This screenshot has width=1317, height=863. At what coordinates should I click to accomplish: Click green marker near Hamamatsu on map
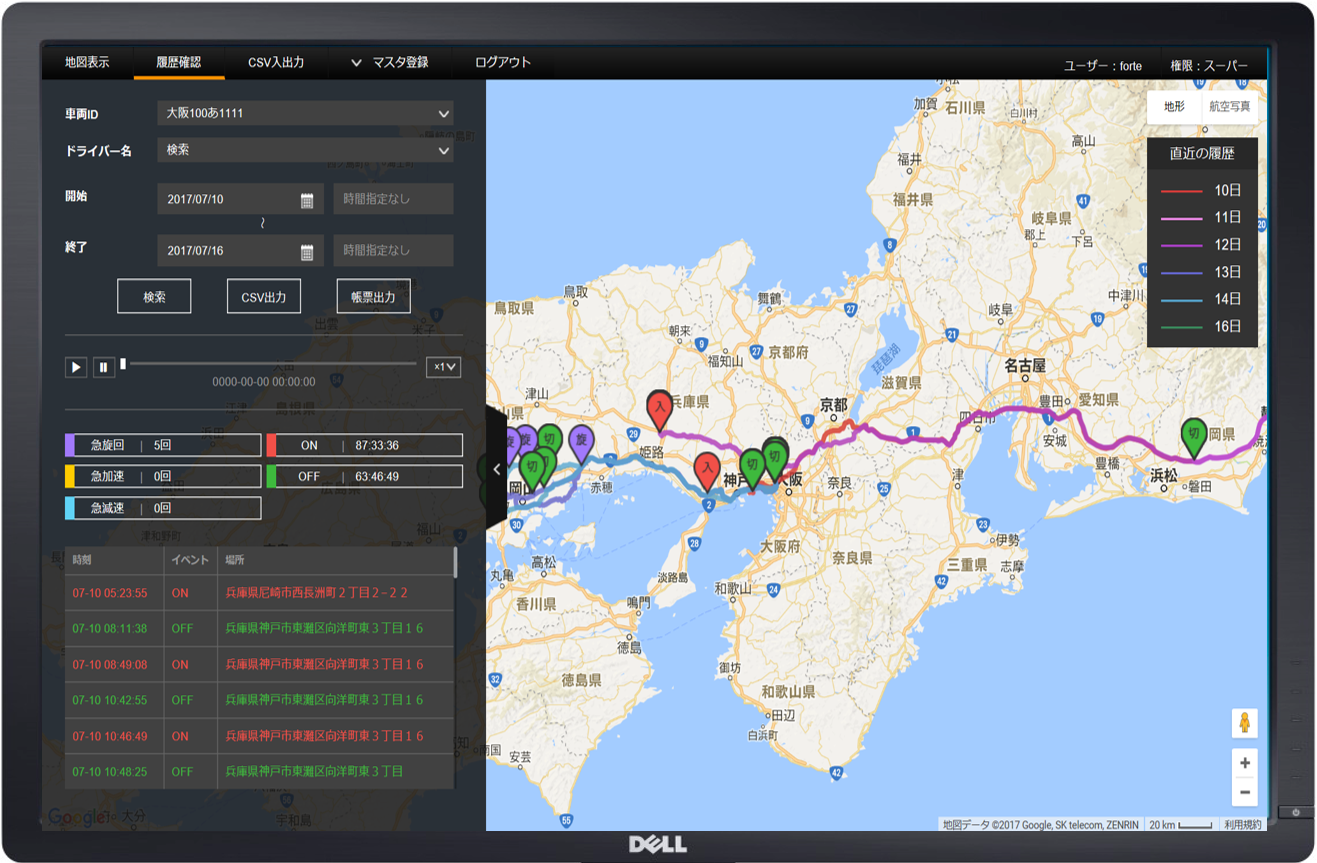point(1192,435)
